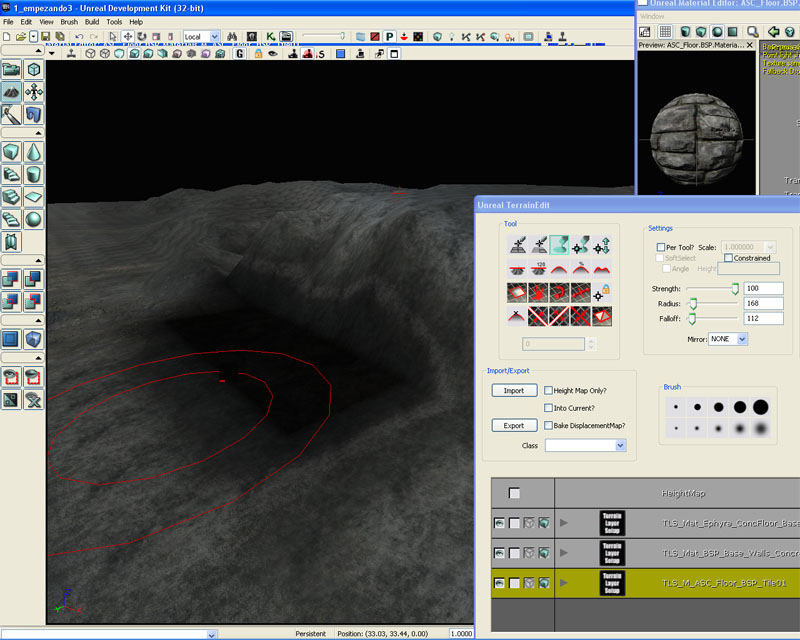Choose the Noise terrain tool with wavy line
800x640 pixels.
602,268
